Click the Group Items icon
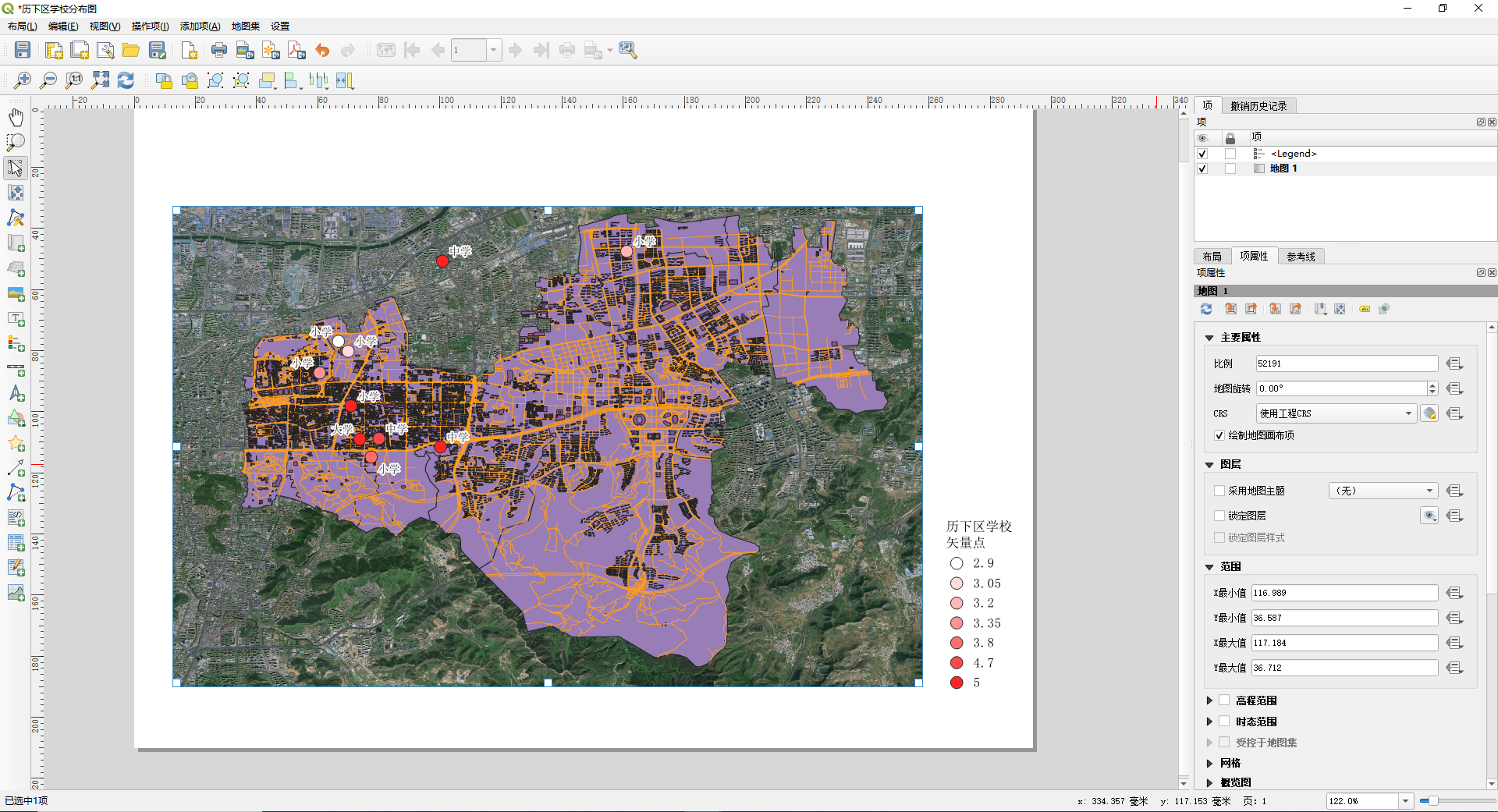The width and height of the screenshot is (1498, 812). coord(215,80)
